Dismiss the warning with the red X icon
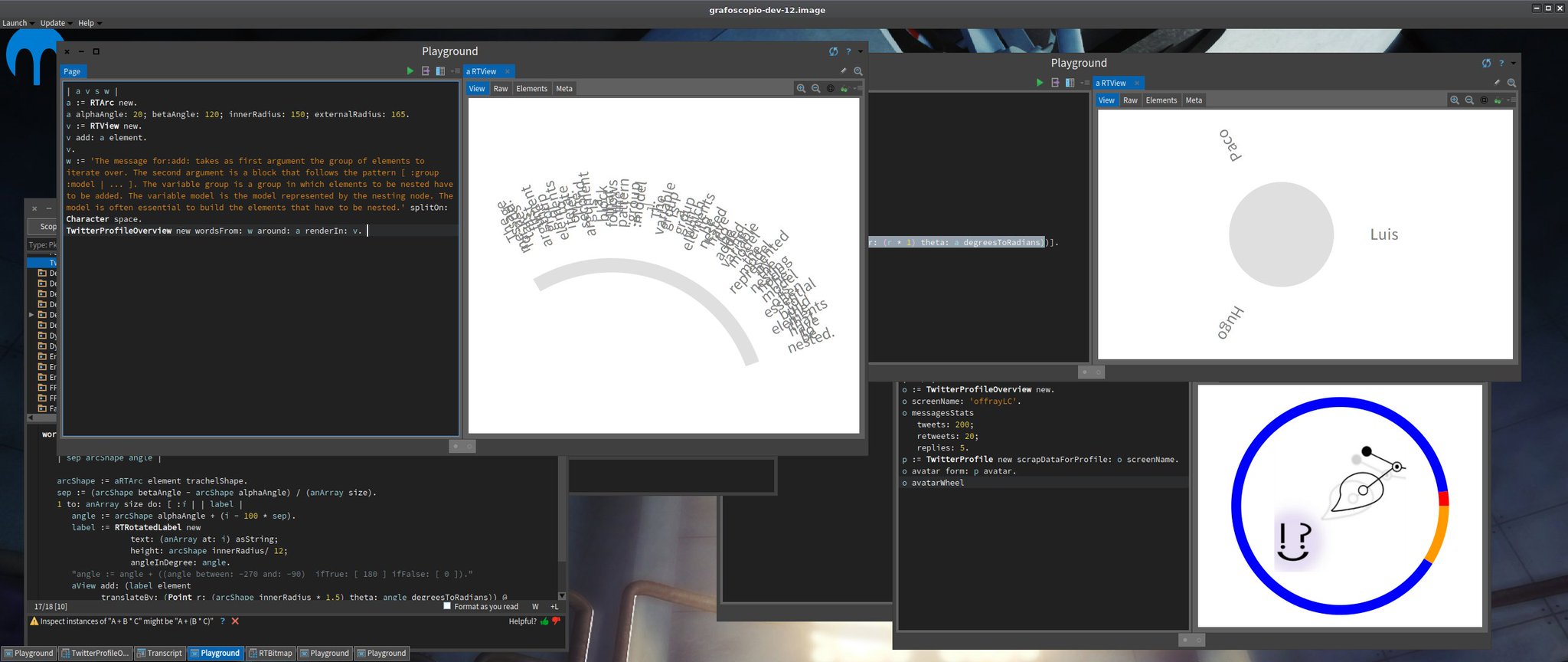1568x662 pixels. tap(235, 621)
